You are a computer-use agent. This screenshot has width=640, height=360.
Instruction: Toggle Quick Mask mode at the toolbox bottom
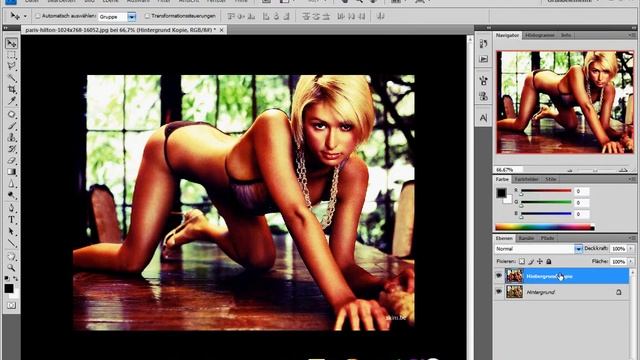[x=11, y=305]
